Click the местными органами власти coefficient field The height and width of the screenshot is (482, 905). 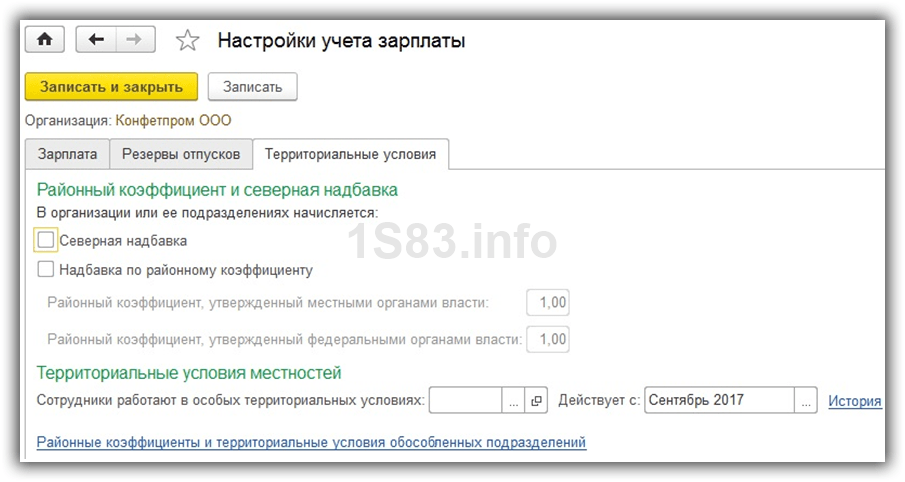548,303
